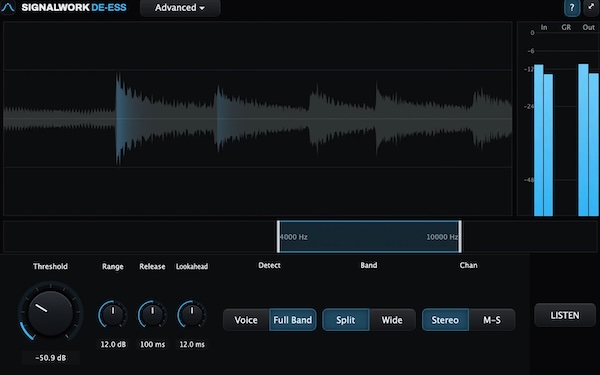Click the Out level meter
Viewport: 600px width, 375px height.
(589, 140)
